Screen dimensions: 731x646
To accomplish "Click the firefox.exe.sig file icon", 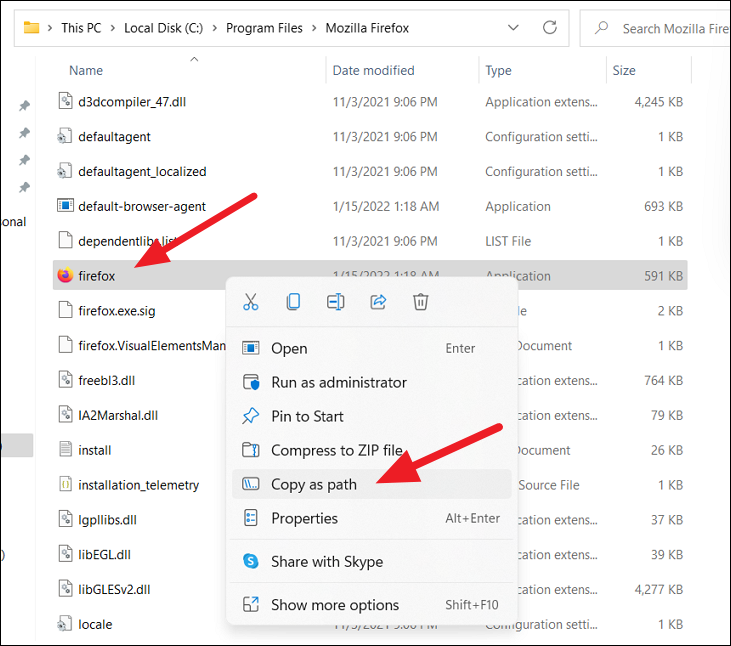I will [x=65, y=310].
